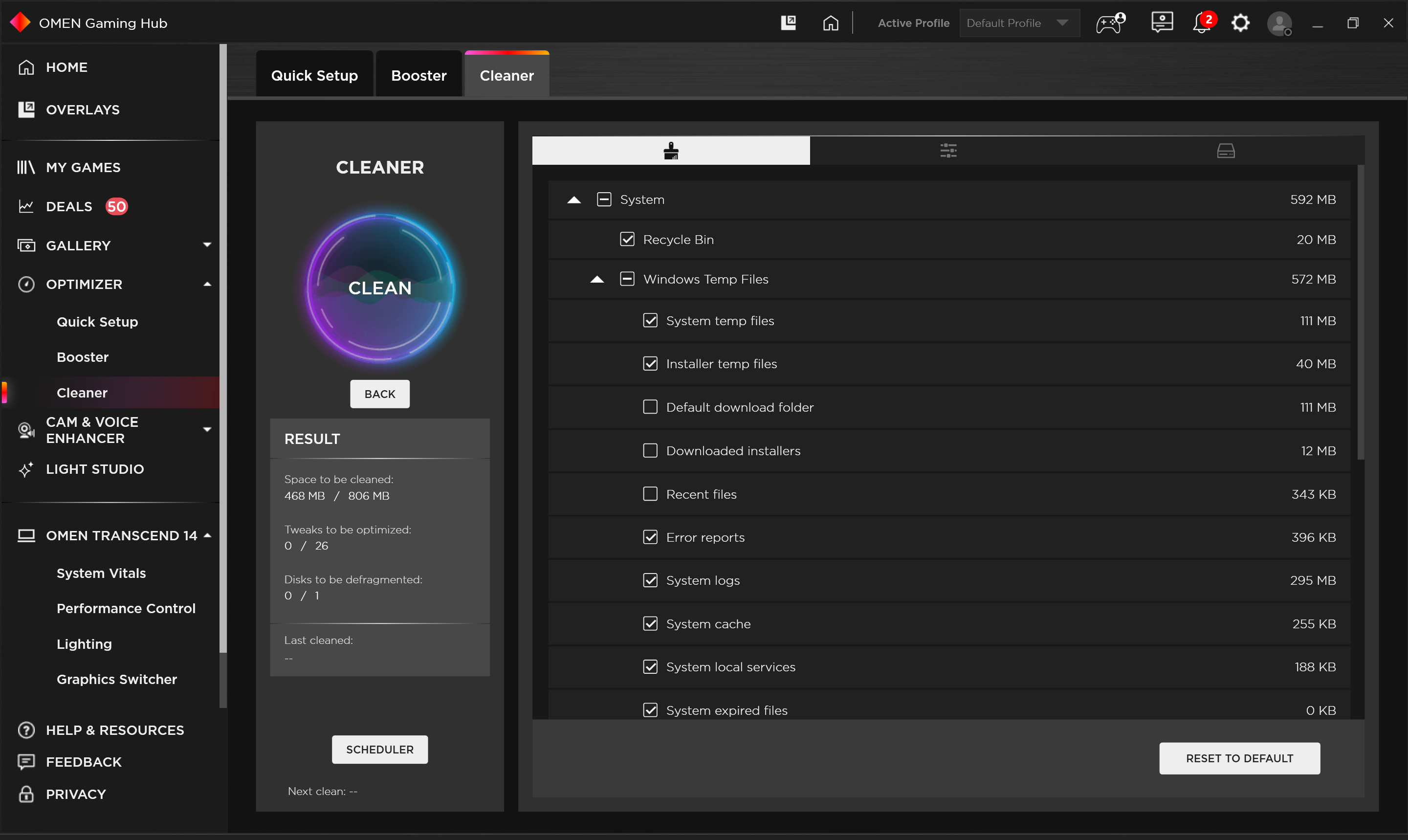
Task: Open System Vitals
Action: [x=101, y=574]
